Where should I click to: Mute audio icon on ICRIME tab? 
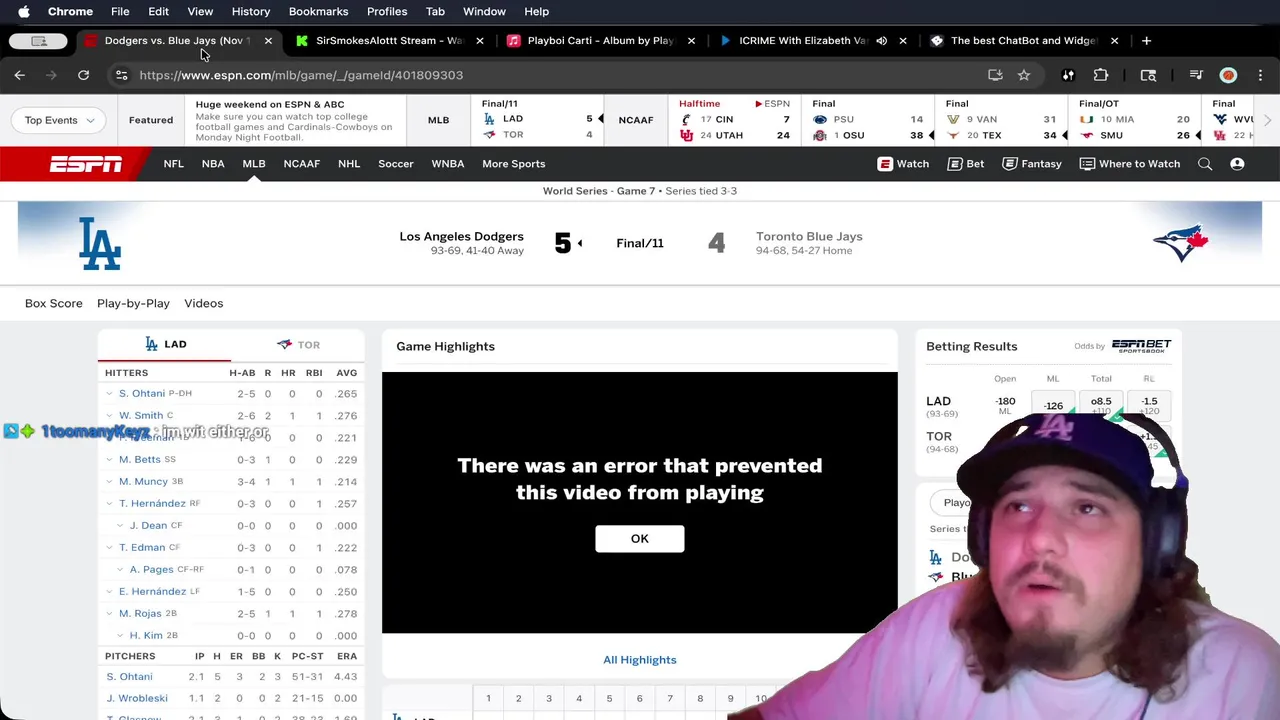881,41
